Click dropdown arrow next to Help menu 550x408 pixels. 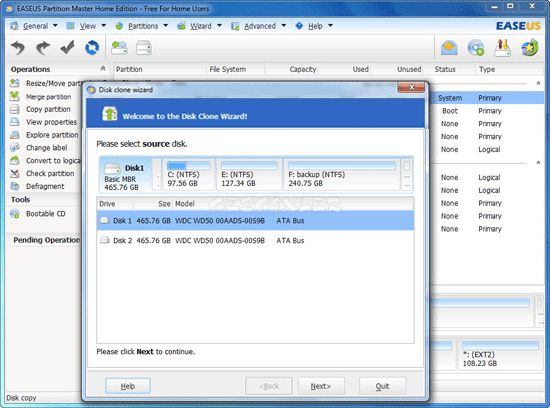(330, 26)
